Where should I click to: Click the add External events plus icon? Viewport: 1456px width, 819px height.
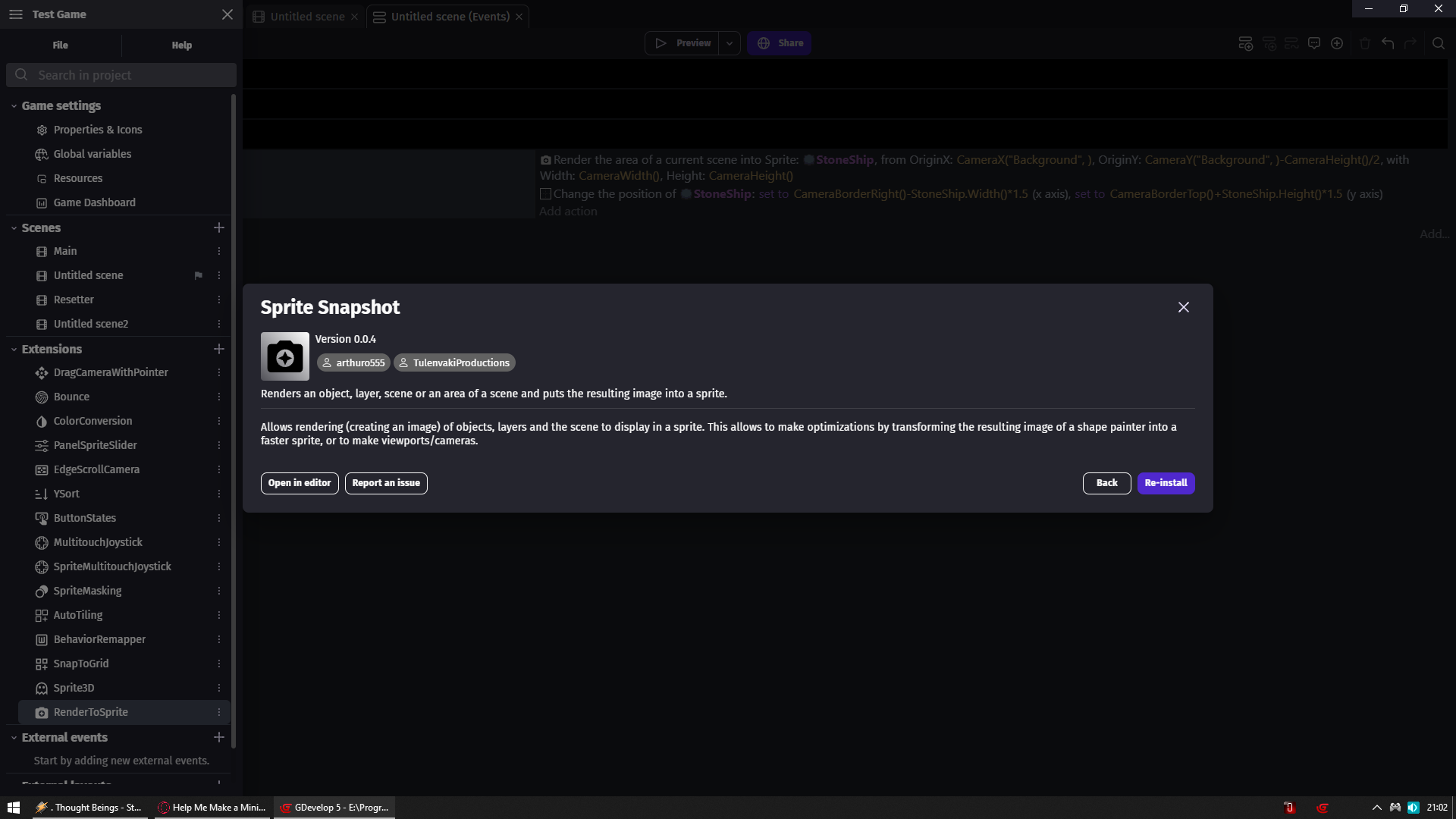(x=219, y=737)
